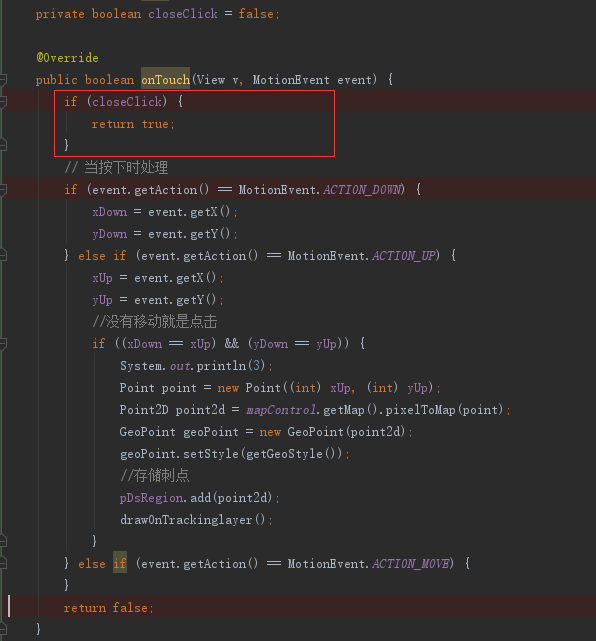596x641 pixels.
Task: Collapse the ACTION_MOVE else-if block fold marker
Action: (3, 564)
